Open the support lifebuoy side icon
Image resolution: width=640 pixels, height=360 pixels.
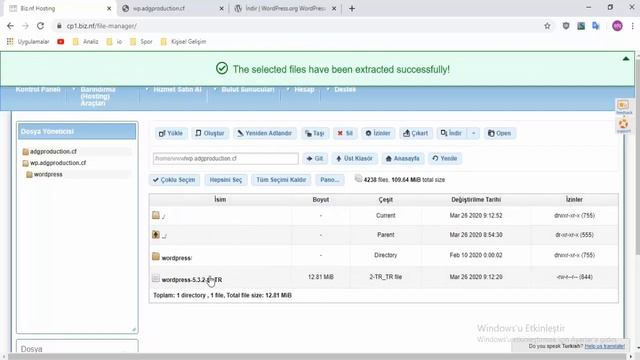tap(624, 124)
